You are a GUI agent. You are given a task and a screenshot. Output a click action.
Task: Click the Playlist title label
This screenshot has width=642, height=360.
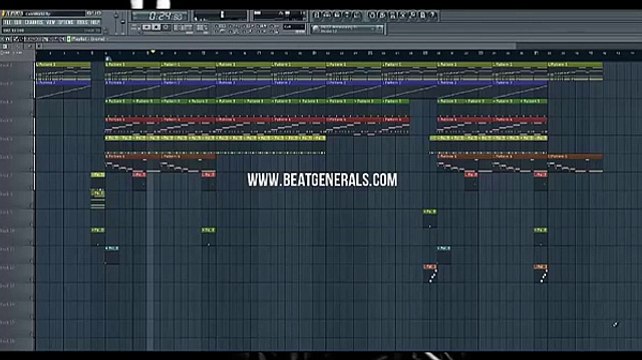(x=88, y=39)
